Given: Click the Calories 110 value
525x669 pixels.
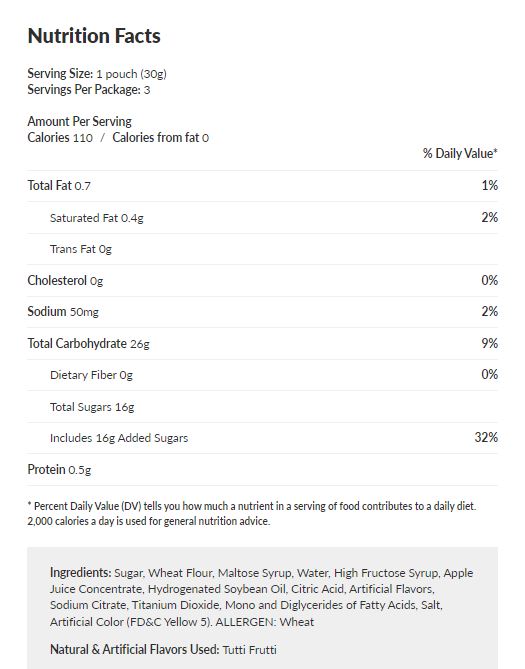Looking at the screenshot, I should point(60,138).
